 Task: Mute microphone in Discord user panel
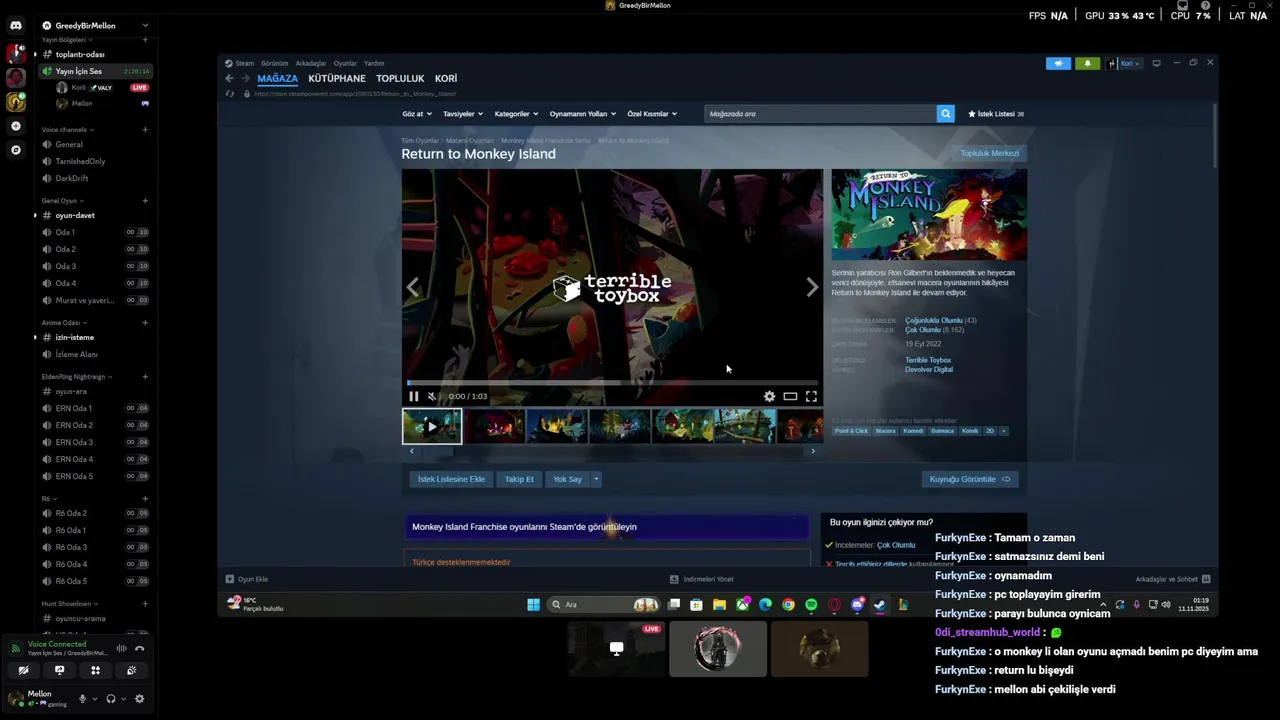83,699
